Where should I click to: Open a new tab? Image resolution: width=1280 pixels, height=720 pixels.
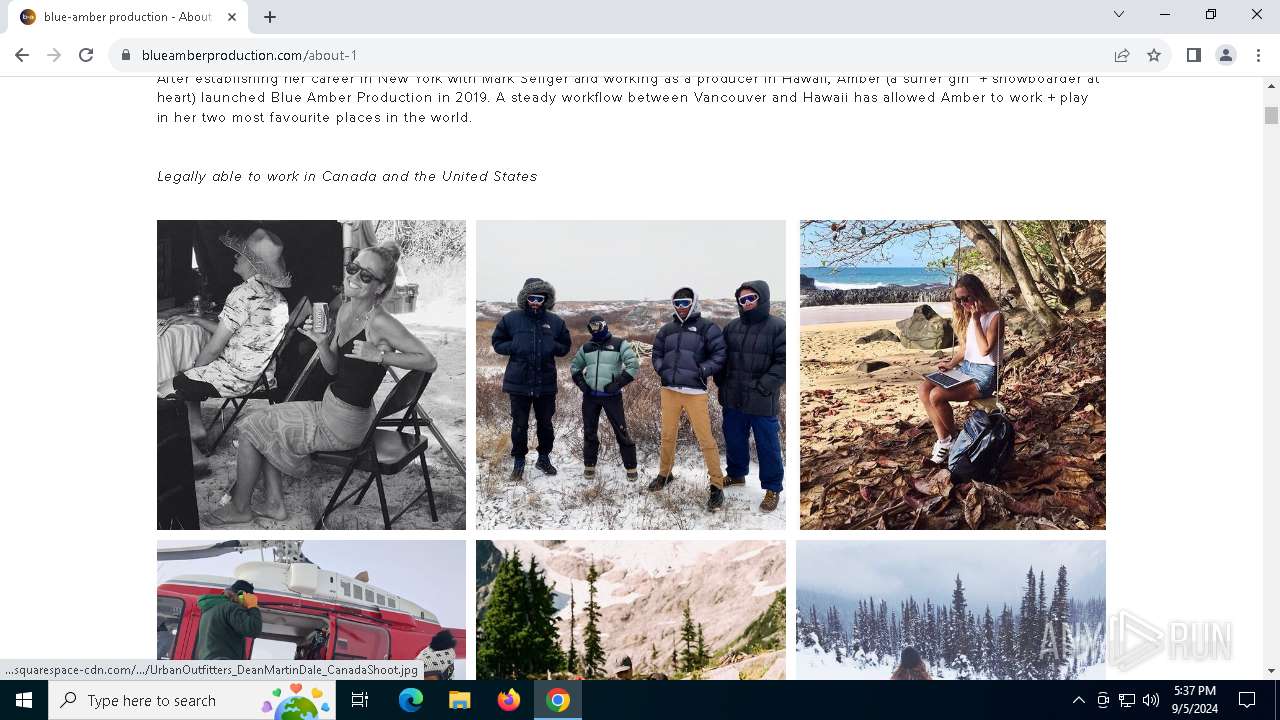point(270,16)
